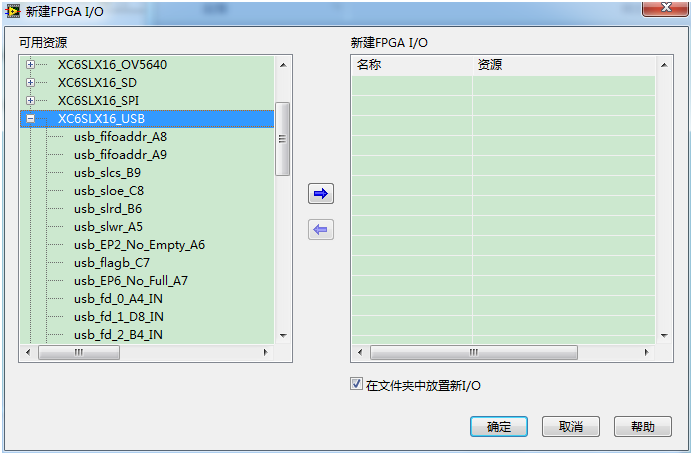Click the 名称 column header
The width and height of the screenshot is (693, 455).
[412, 65]
